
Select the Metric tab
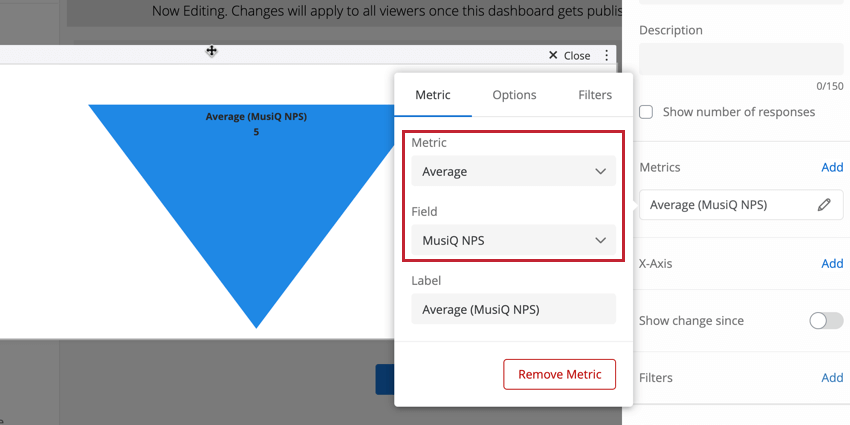point(433,95)
